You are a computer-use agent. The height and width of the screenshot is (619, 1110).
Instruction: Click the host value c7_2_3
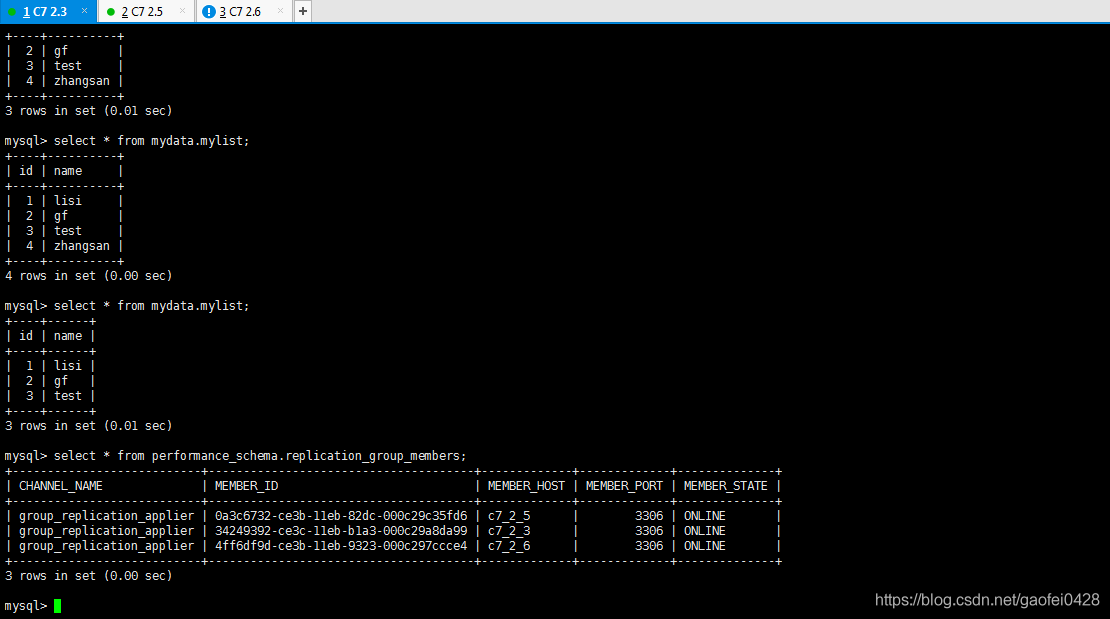[x=509, y=530]
